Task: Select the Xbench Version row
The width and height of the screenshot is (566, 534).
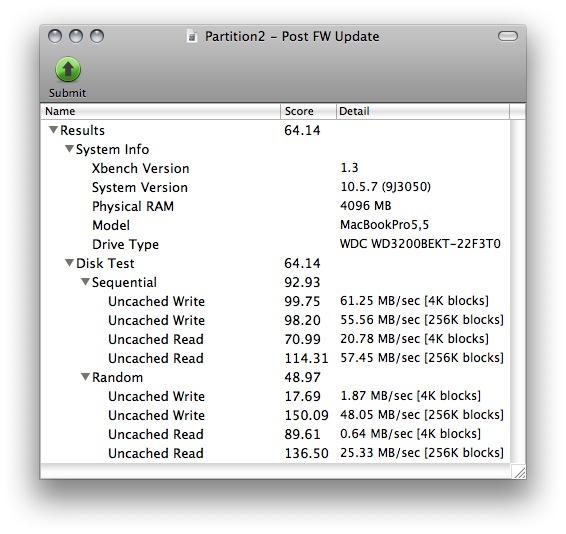Action: click(275, 168)
